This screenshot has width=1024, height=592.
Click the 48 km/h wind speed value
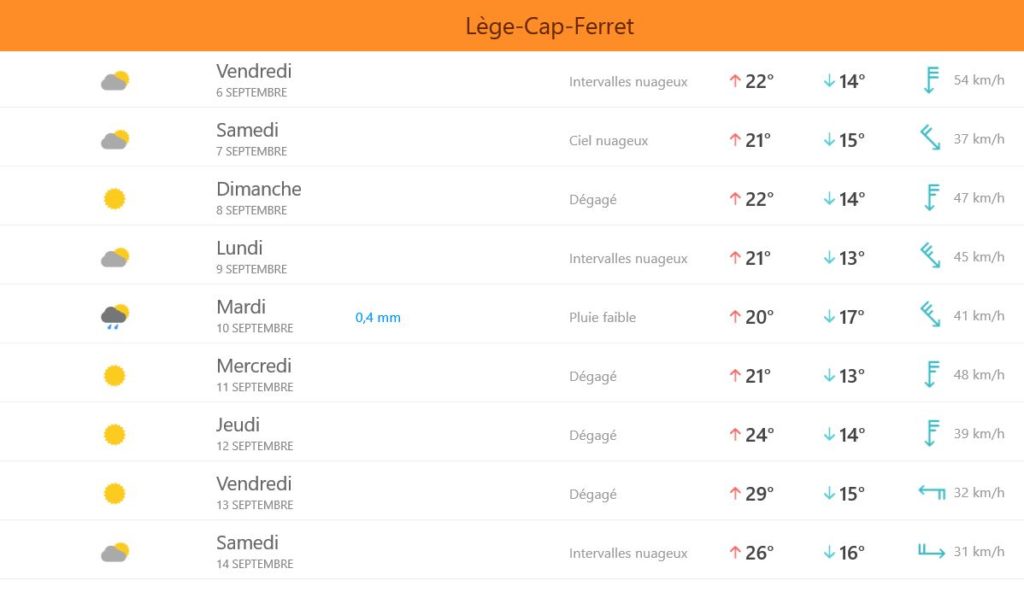979,374
